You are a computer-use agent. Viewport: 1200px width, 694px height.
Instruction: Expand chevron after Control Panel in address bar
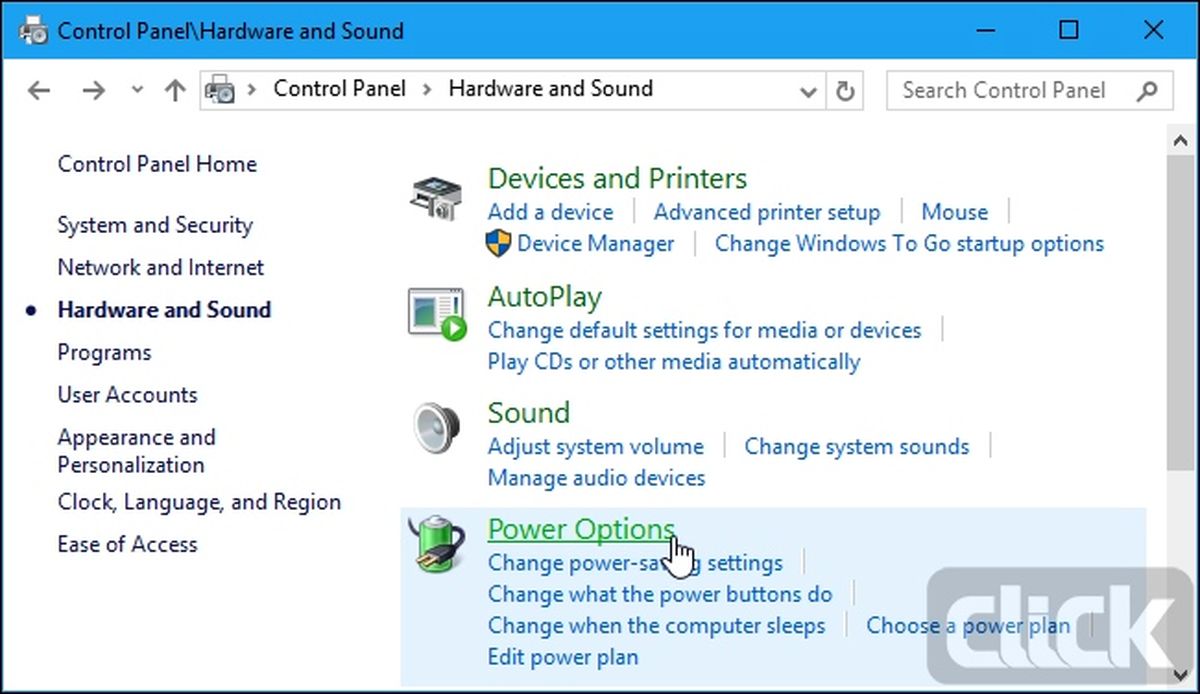[x=427, y=89]
